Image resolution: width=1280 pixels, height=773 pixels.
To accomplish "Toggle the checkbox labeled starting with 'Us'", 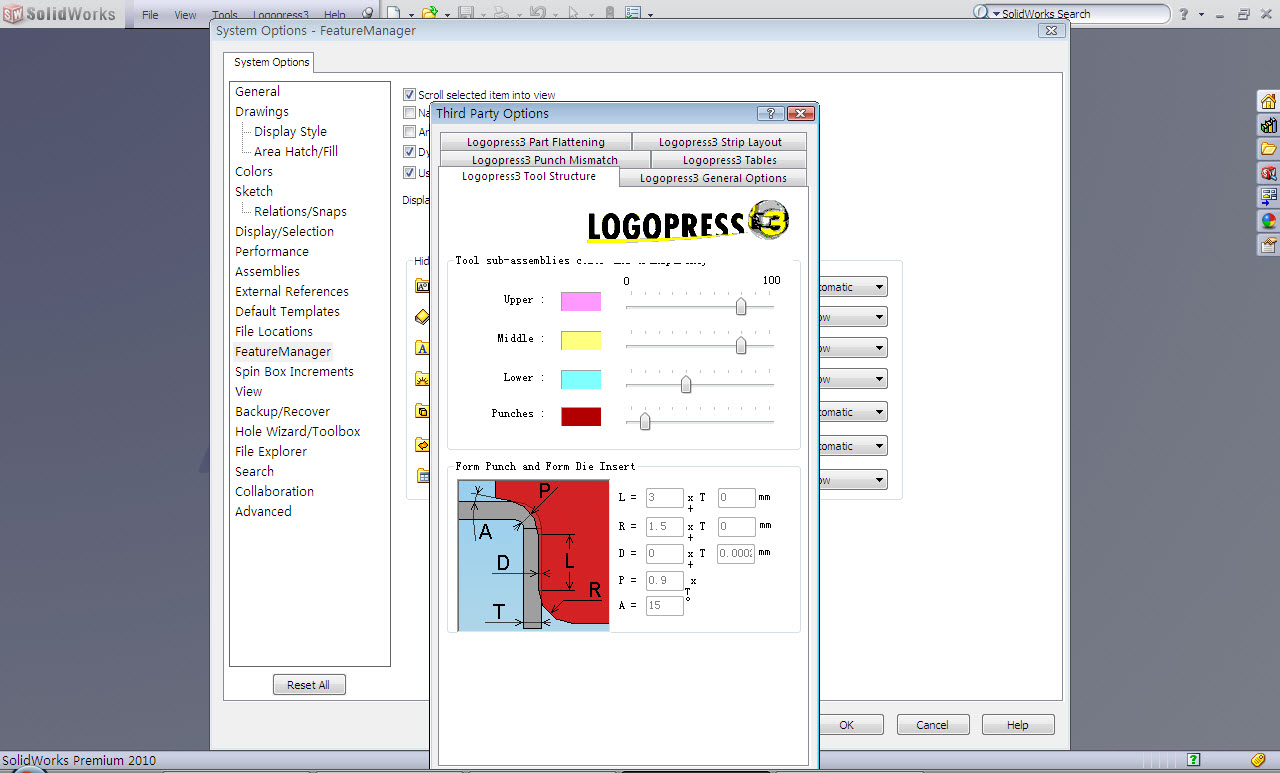I will pos(409,172).
